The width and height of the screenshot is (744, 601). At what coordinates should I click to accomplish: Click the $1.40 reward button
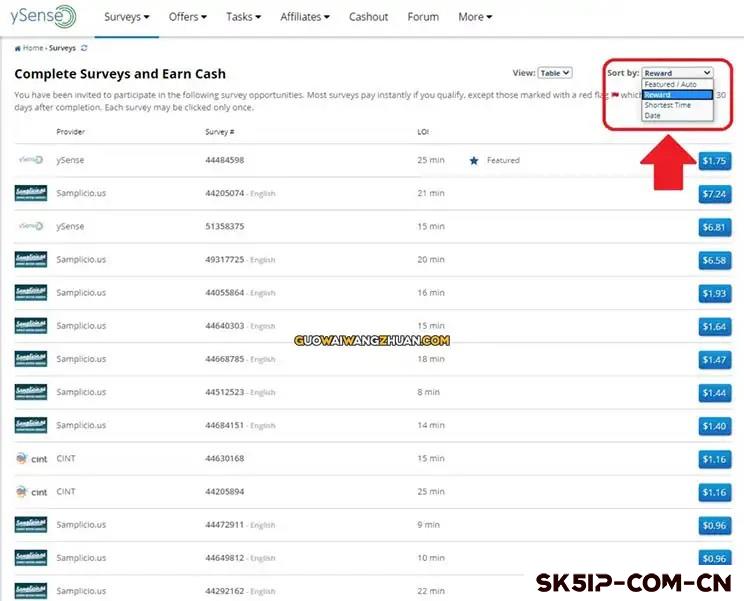(x=715, y=426)
